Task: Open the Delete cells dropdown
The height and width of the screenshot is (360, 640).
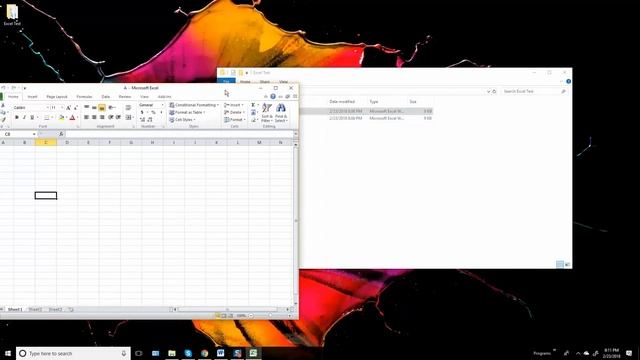Action: coord(234,112)
